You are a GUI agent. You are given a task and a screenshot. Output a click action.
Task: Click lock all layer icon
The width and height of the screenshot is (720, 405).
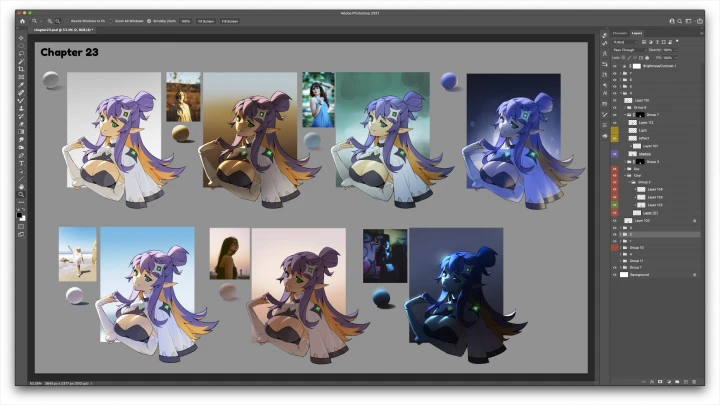[647, 58]
